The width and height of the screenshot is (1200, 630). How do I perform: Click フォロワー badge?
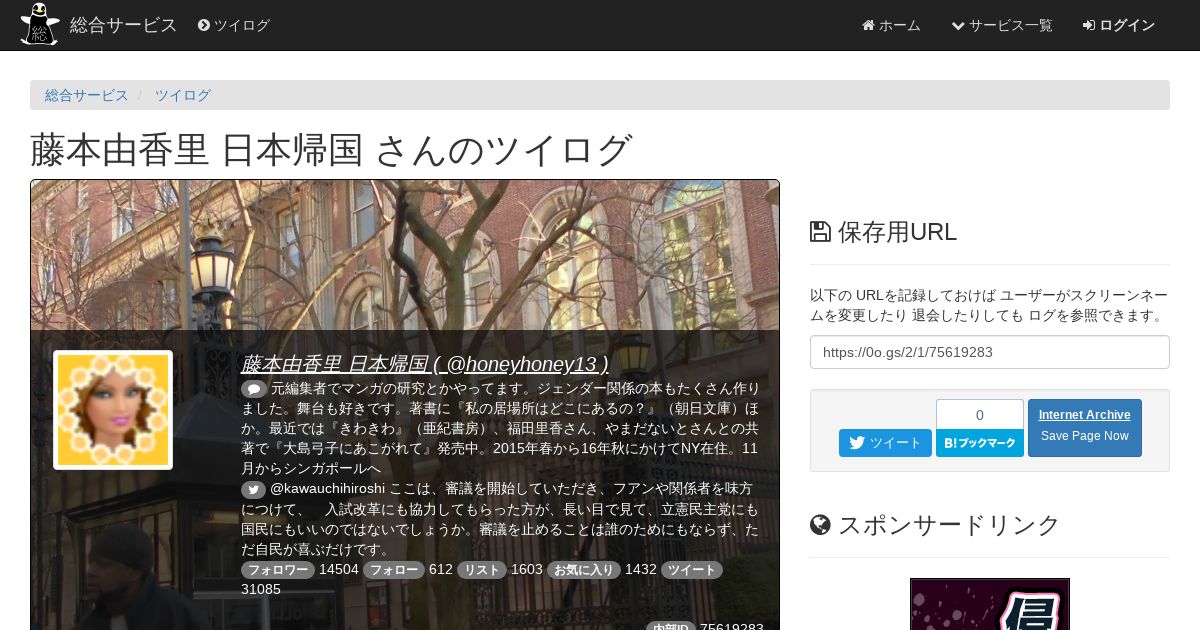tap(278, 570)
